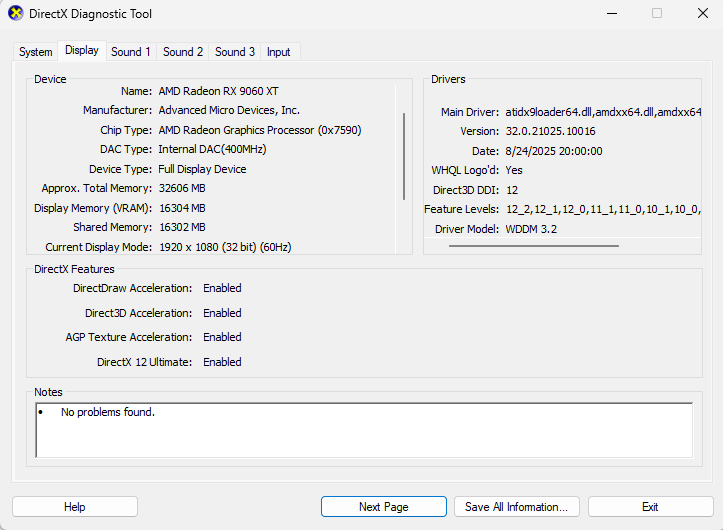Click the Next Page button
723x530 pixels.
point(384,507)
